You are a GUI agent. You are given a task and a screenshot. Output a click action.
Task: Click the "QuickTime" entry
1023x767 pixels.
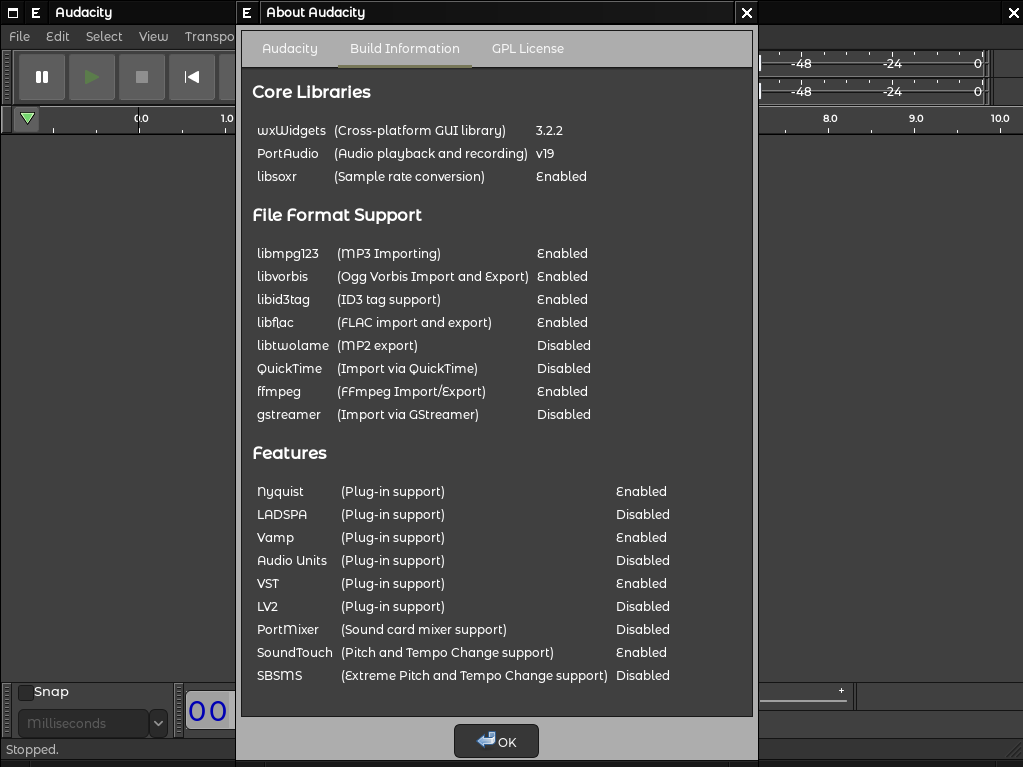(290, 368)
